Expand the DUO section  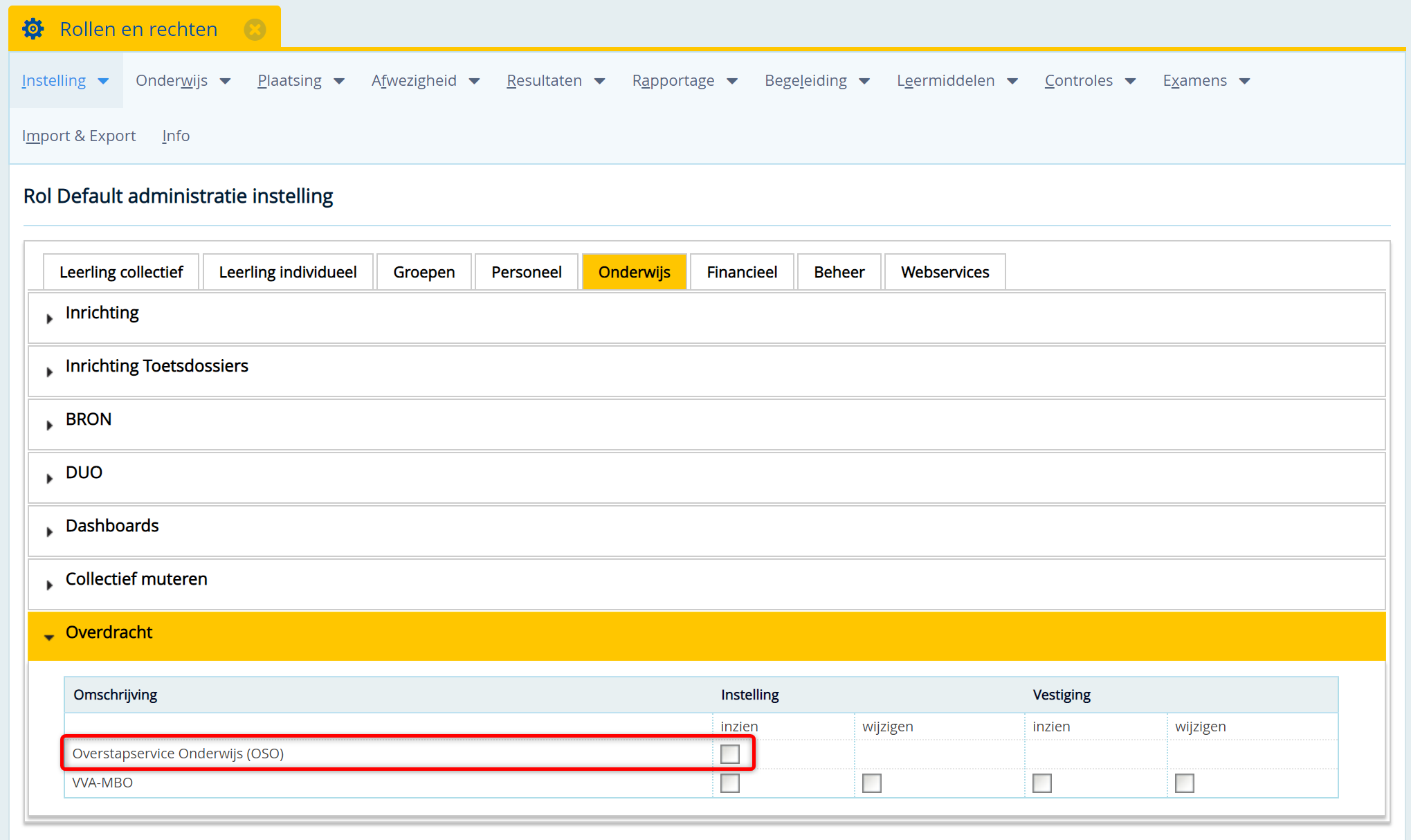coord(707,477)
